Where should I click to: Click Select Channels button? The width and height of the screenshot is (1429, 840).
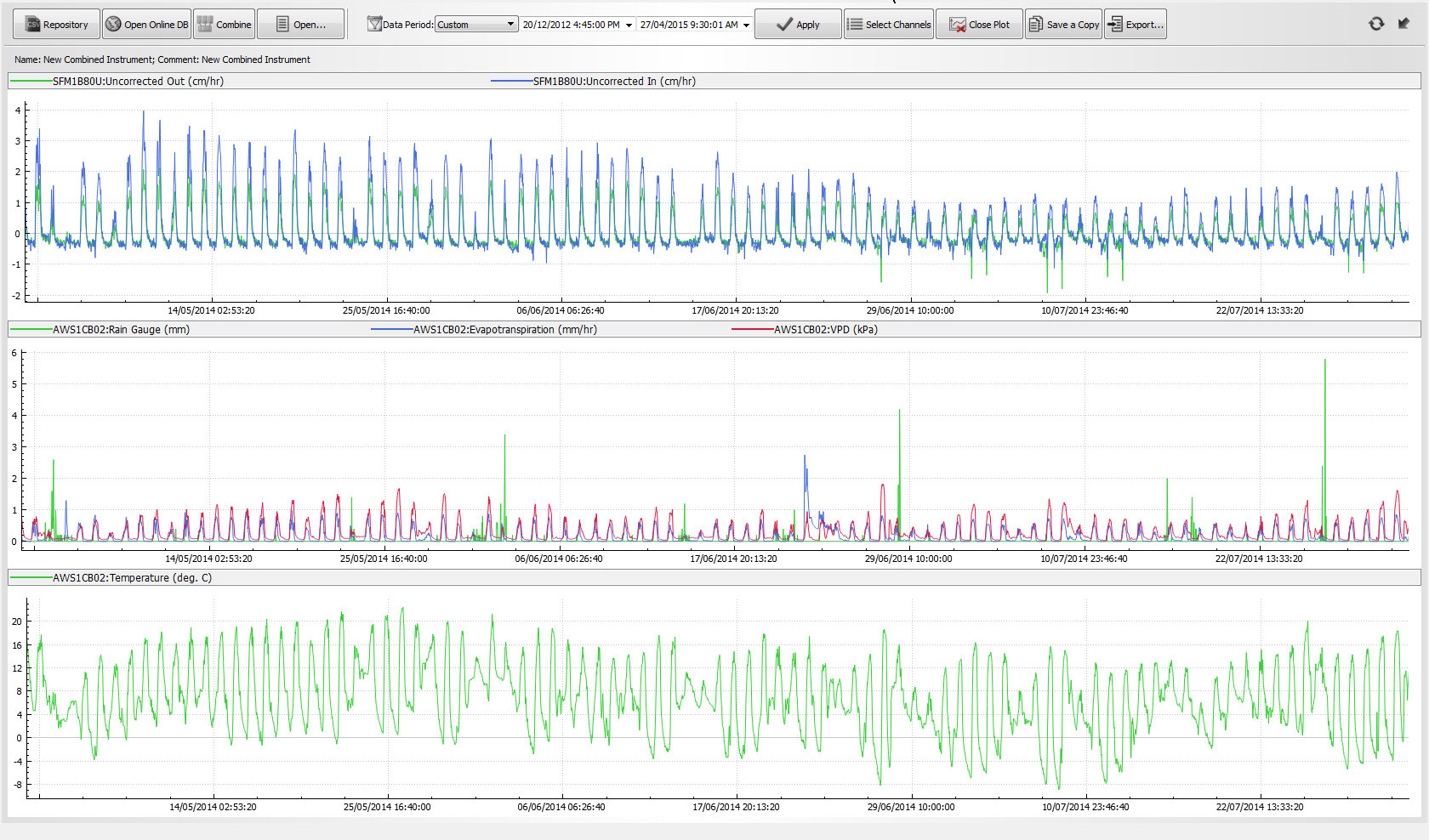888,25
